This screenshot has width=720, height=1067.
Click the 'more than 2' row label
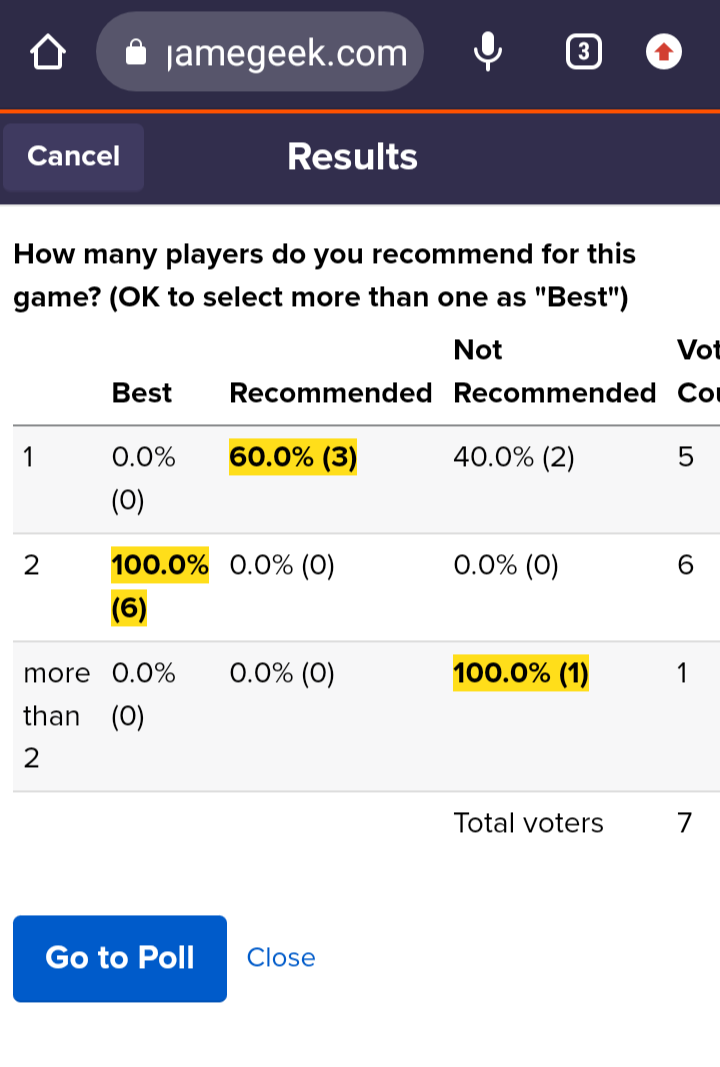click(x=56, y=715)
